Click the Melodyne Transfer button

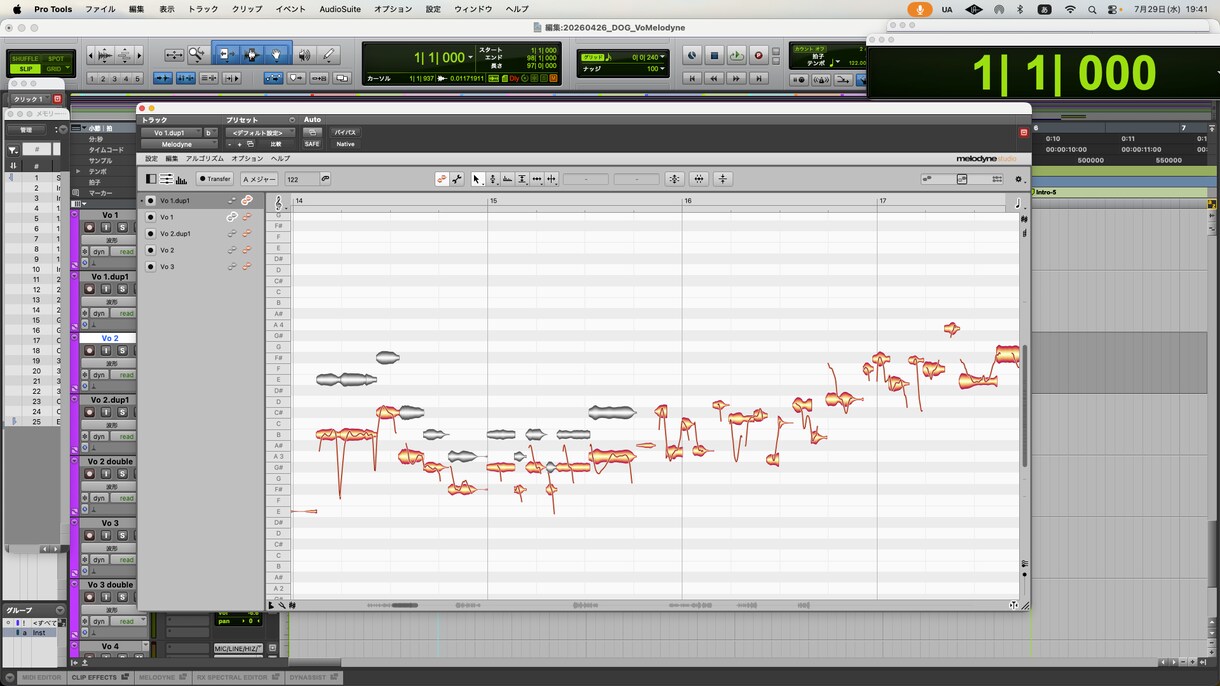[x=215, y=179]
